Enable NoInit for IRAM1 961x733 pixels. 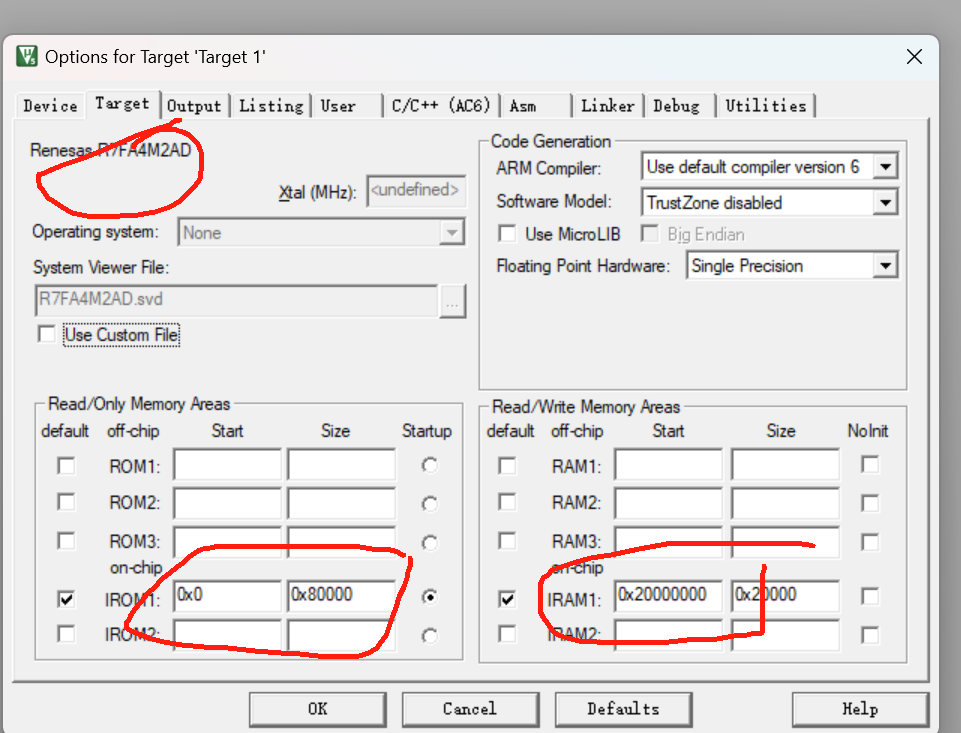(870, 596)
